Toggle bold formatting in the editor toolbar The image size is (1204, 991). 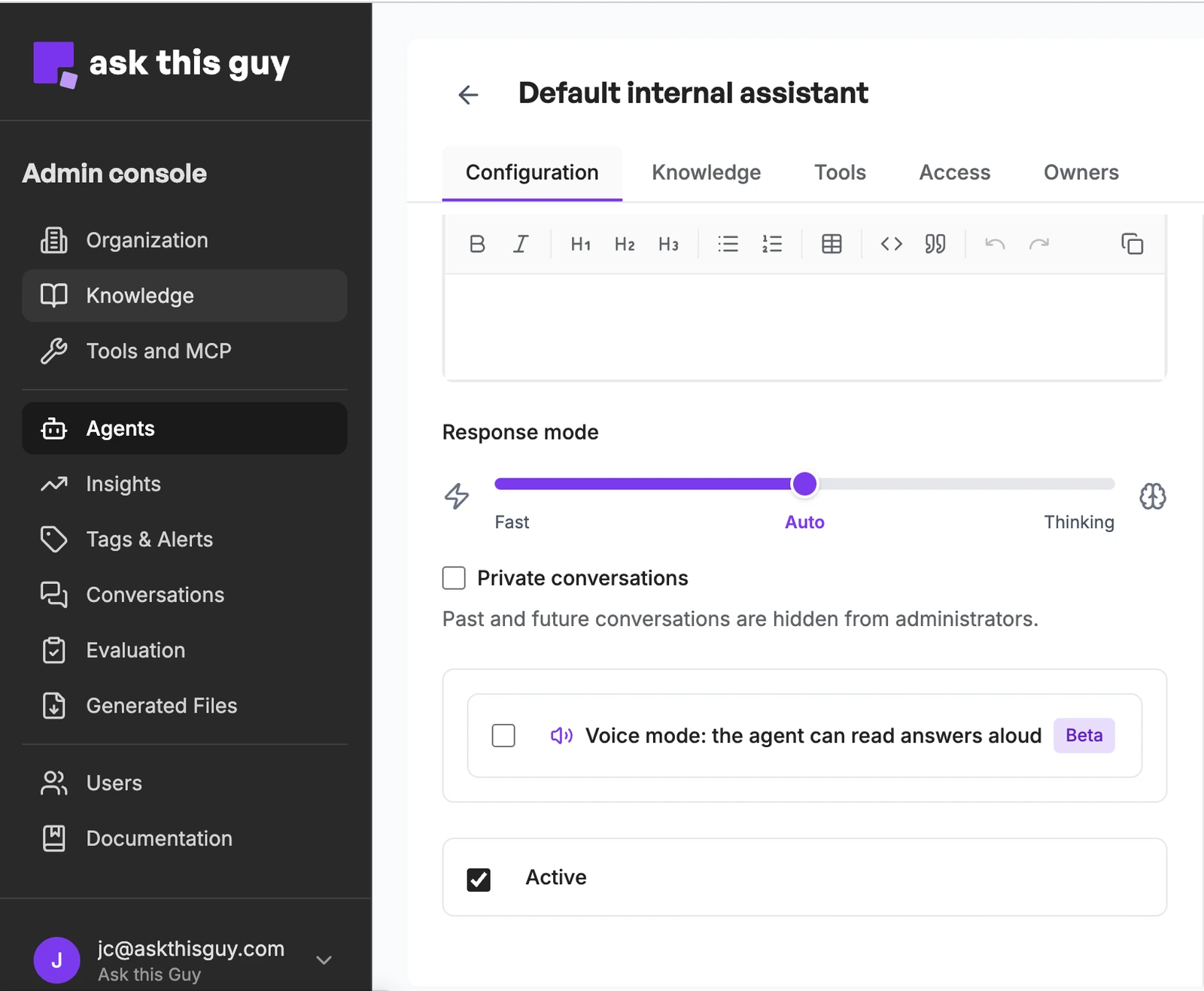click(477, 244)
